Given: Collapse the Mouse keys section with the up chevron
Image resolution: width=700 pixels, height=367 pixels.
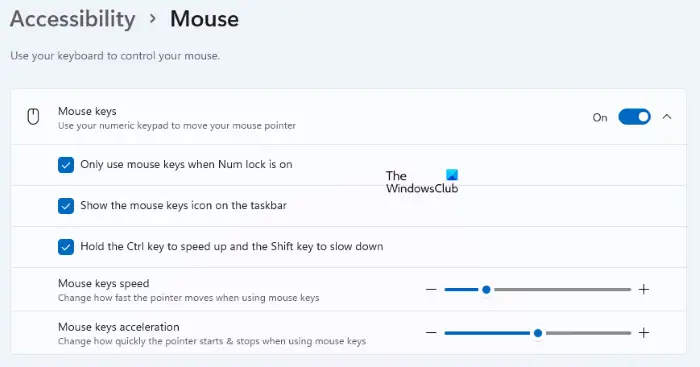Looking at the screenshot, I should [x=667, y=117].
